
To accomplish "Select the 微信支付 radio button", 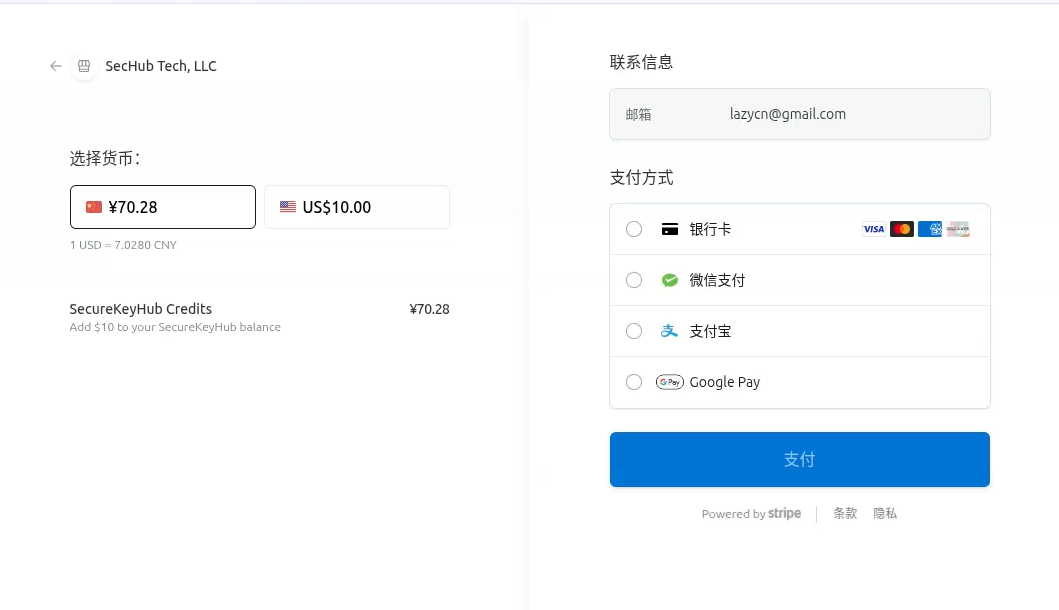I will (634, 280).
